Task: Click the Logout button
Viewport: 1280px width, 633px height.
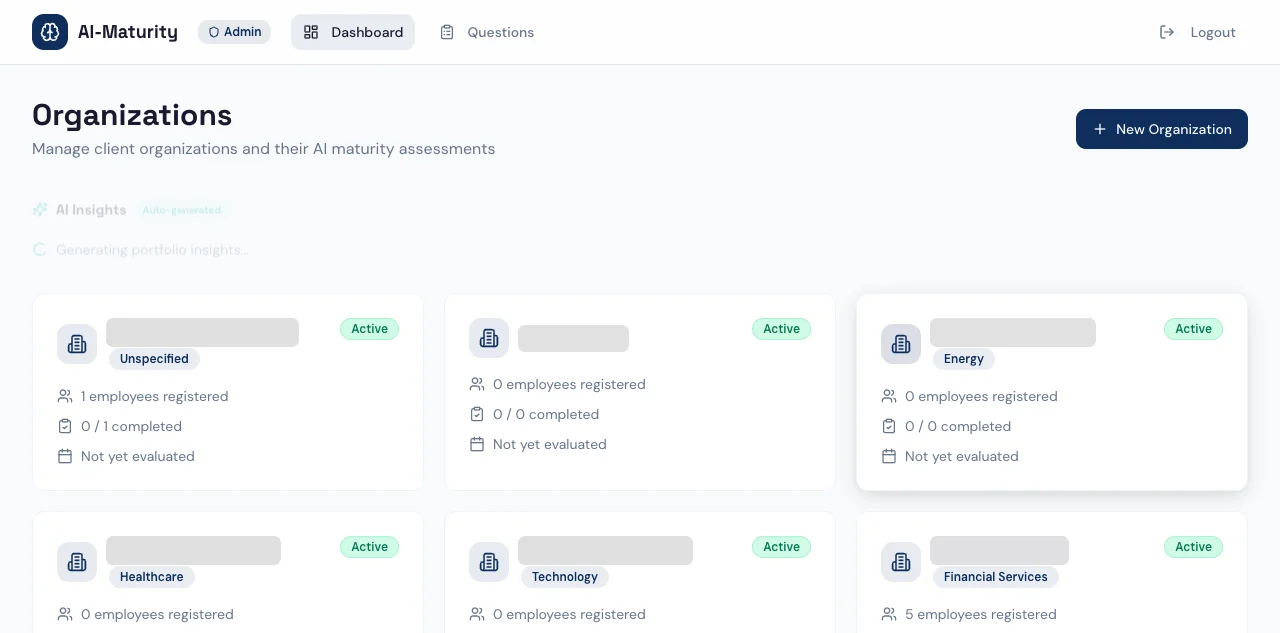Action: point(1198,32)
